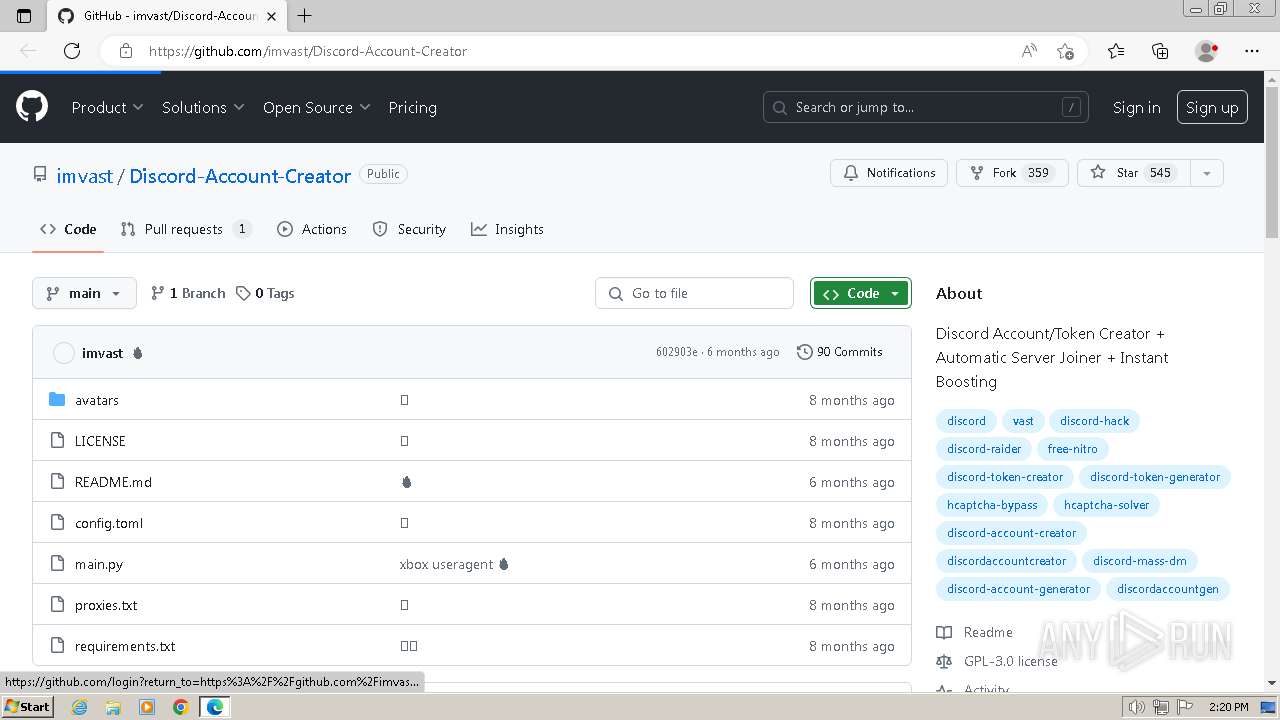The image size is (1280, 720).
Task: Open the requirements.txt file
Action: [x=125, y=646]
